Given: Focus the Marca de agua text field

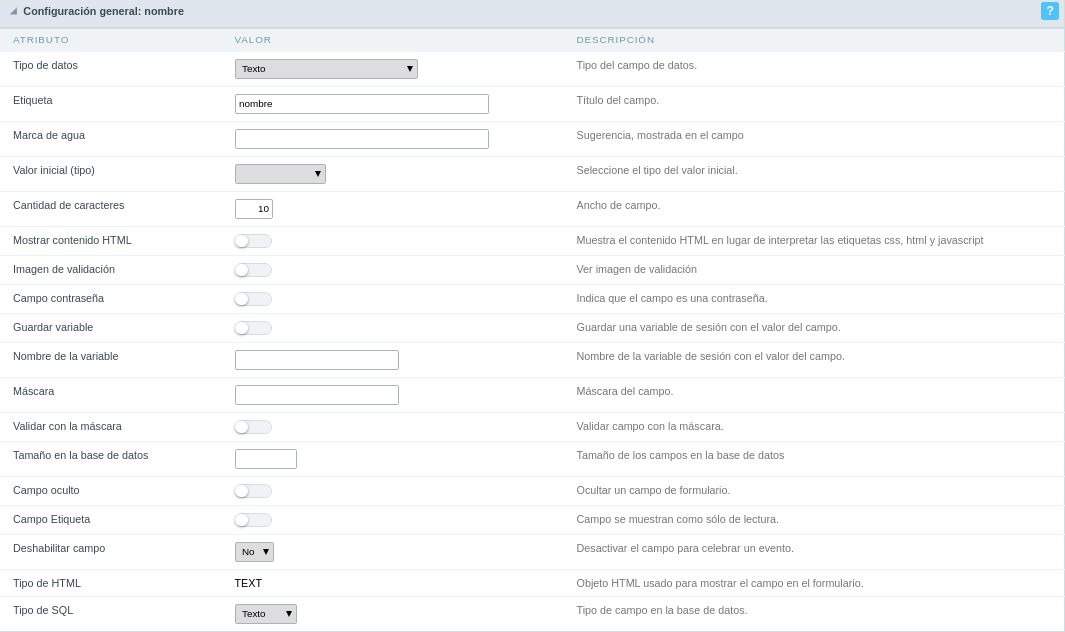Looking at the screenshot, I should pyautogui.click(x=361, y=139).
